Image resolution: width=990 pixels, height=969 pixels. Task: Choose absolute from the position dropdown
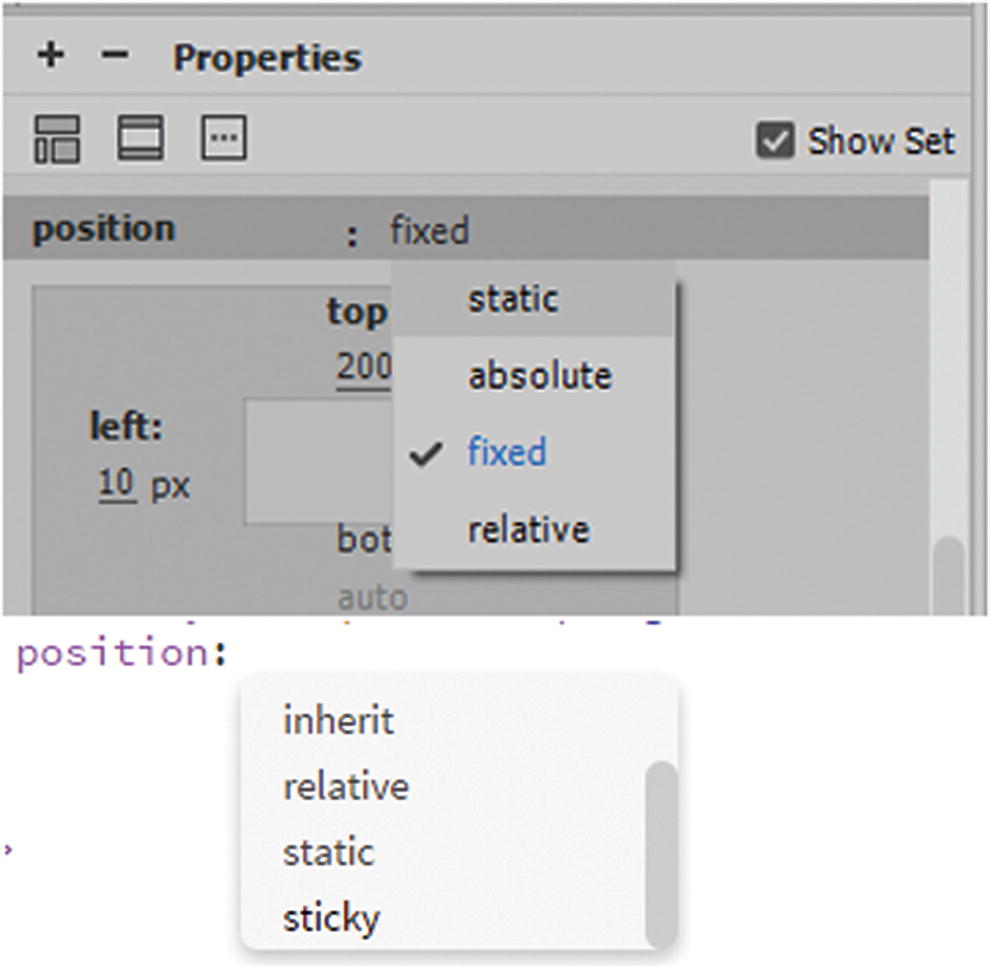coord(539,376)
